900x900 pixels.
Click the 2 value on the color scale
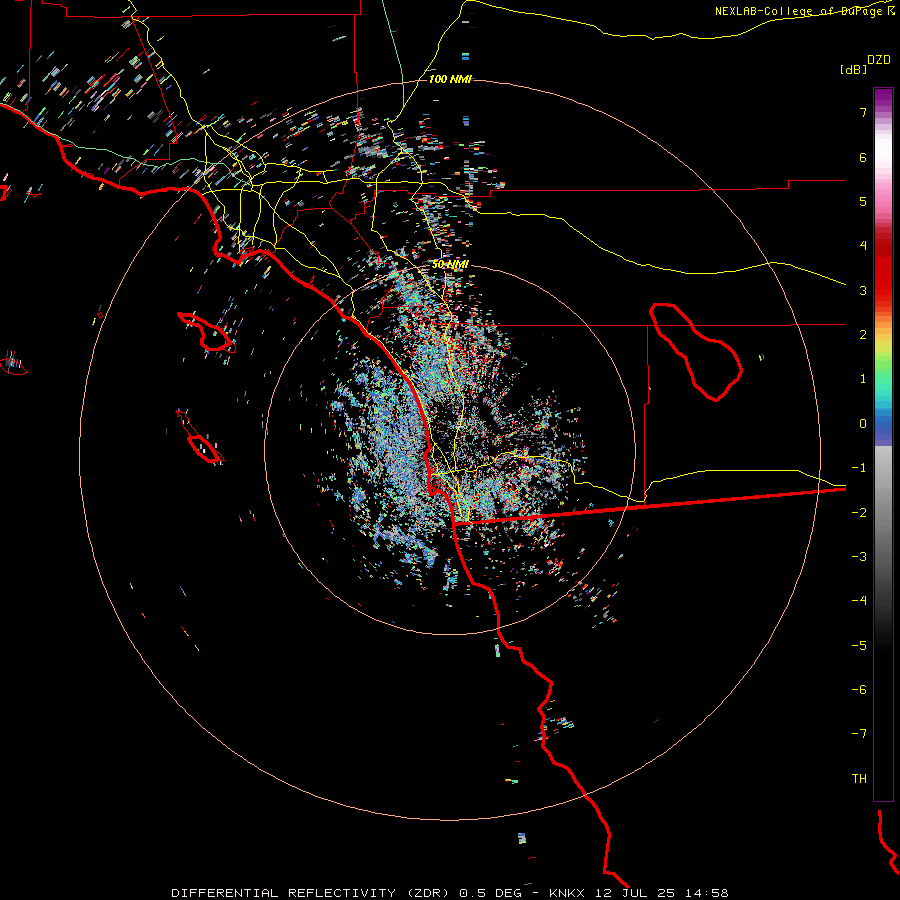(x=863, y=335)
